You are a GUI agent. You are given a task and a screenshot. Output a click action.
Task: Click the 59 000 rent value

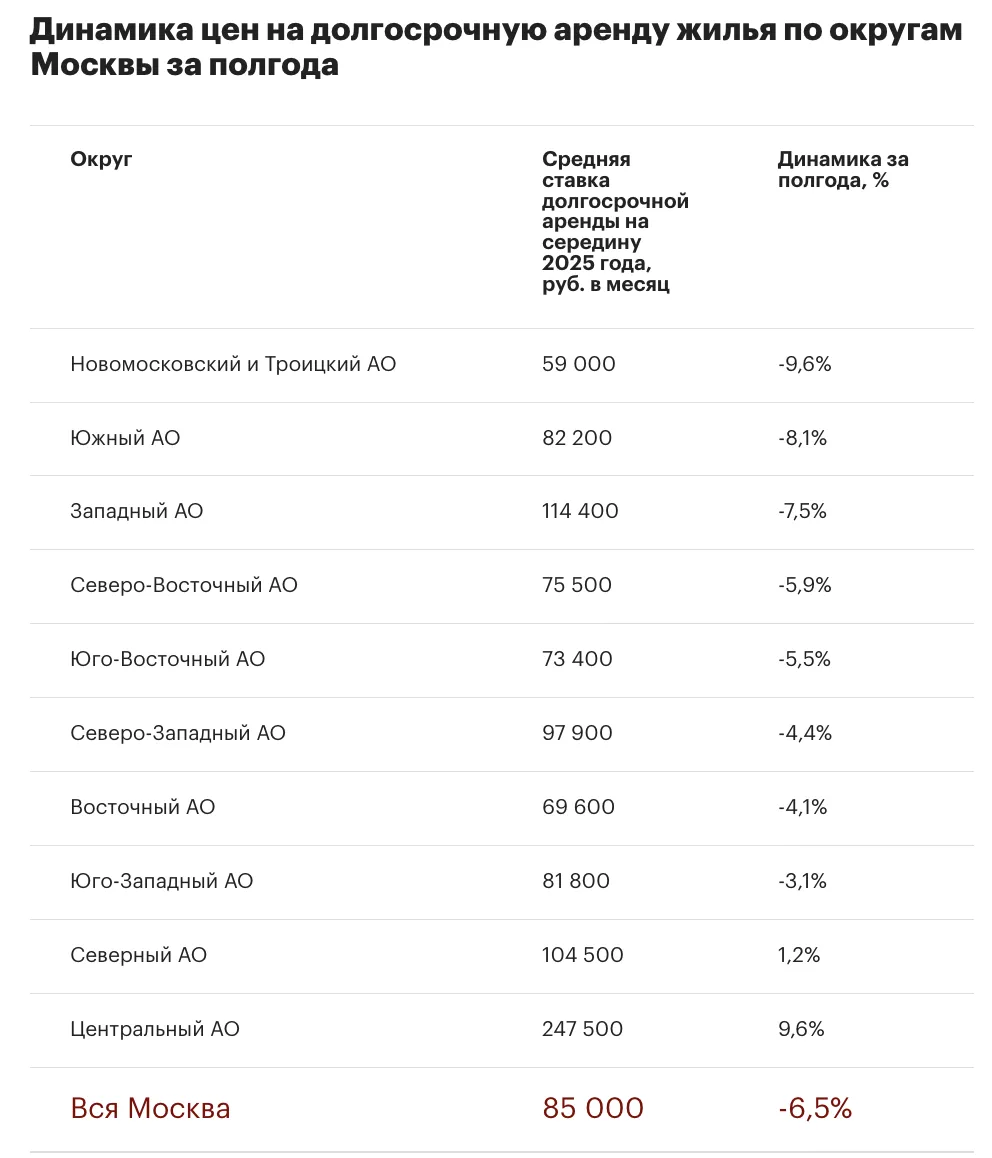pos(578,364)
